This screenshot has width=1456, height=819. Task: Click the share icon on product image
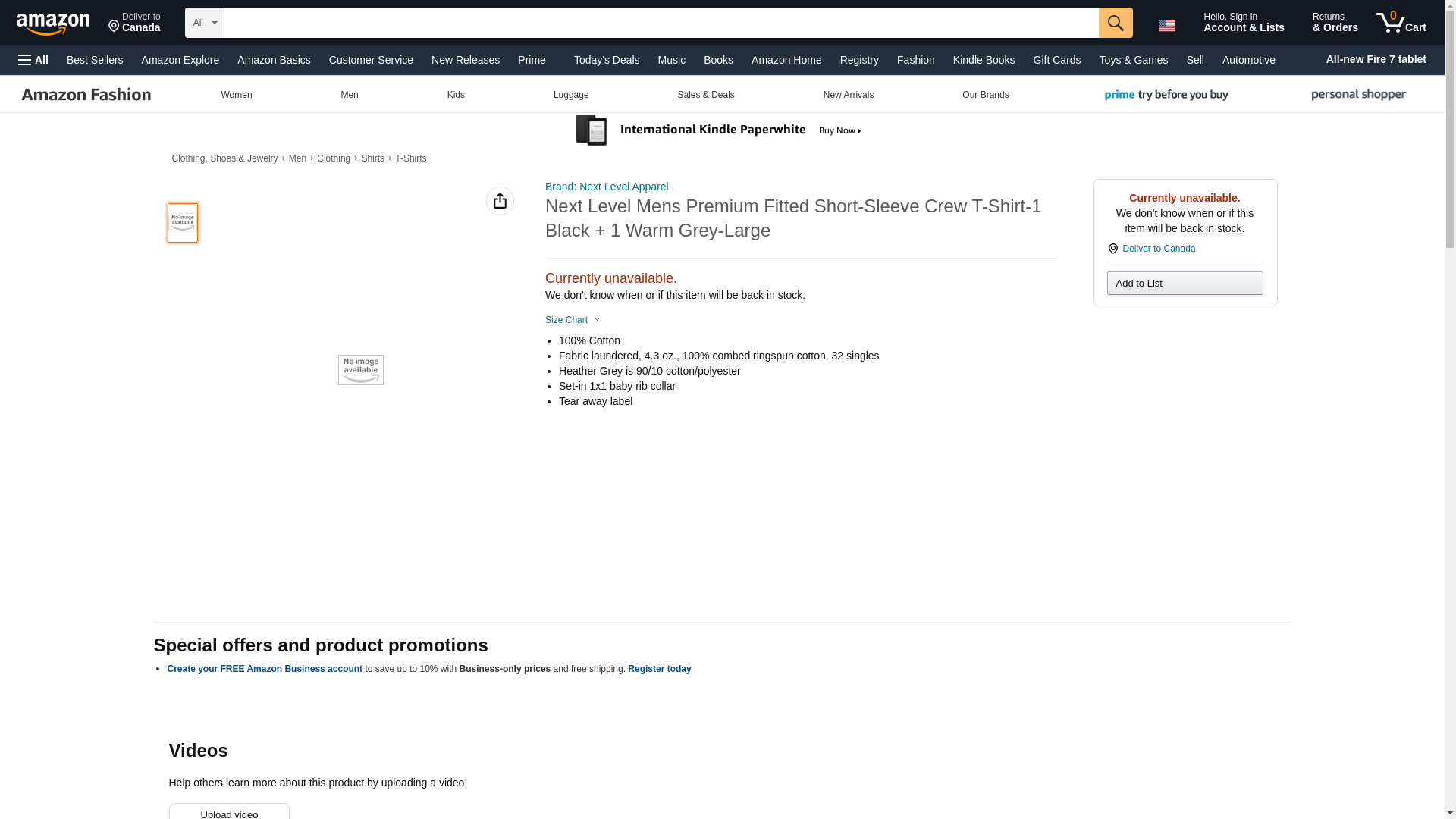coord(500,201)
